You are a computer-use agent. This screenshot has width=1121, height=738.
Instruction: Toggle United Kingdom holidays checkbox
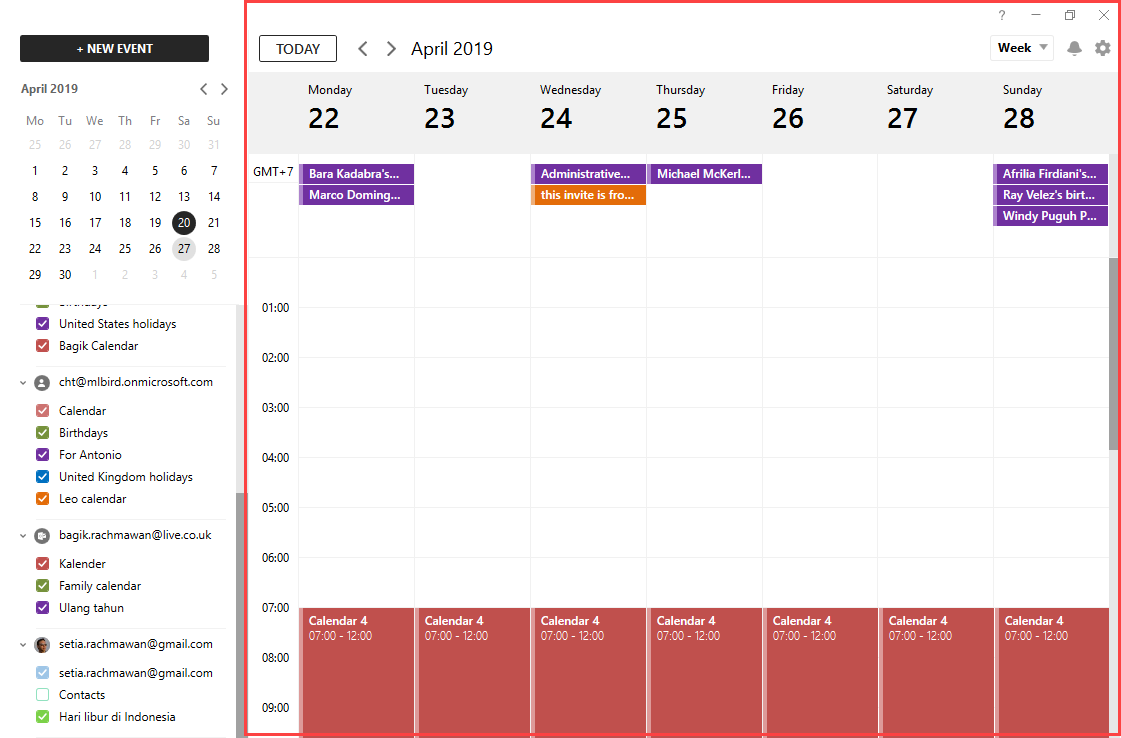tap(42, 477)
